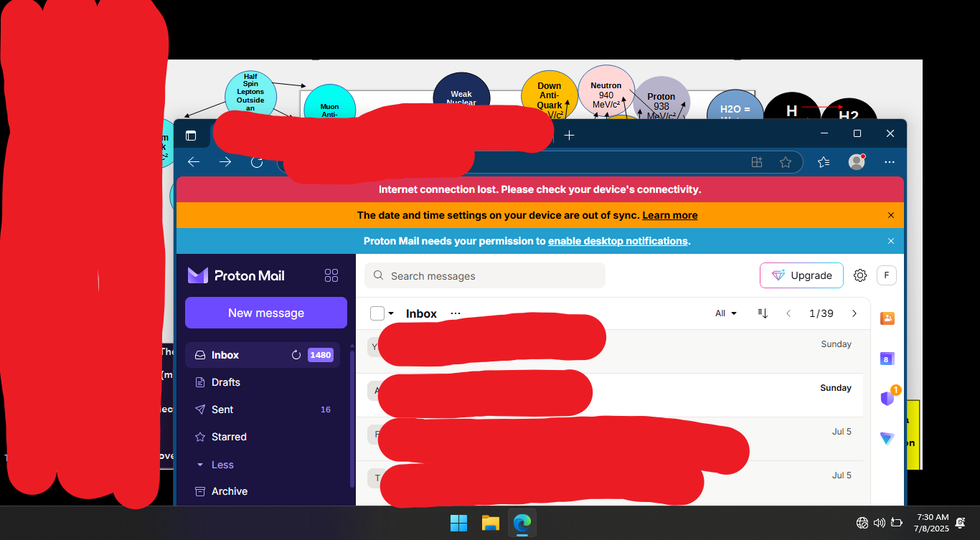
Task: Open the Windows Start menu
Action: [x=459, y=523]
